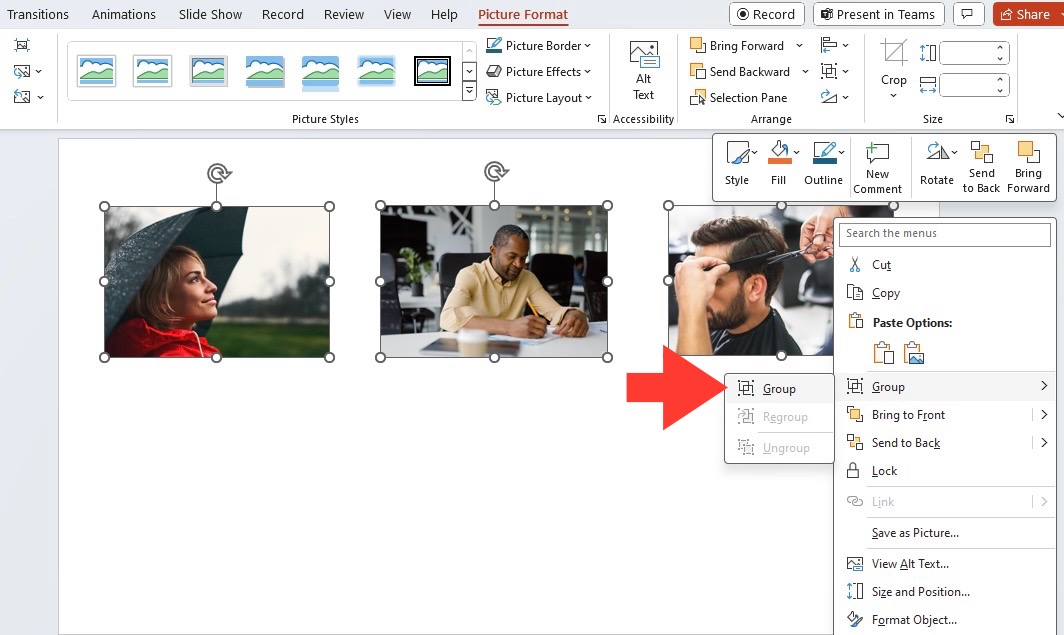Open the Size dialog launcher

tap(1010, 119)
